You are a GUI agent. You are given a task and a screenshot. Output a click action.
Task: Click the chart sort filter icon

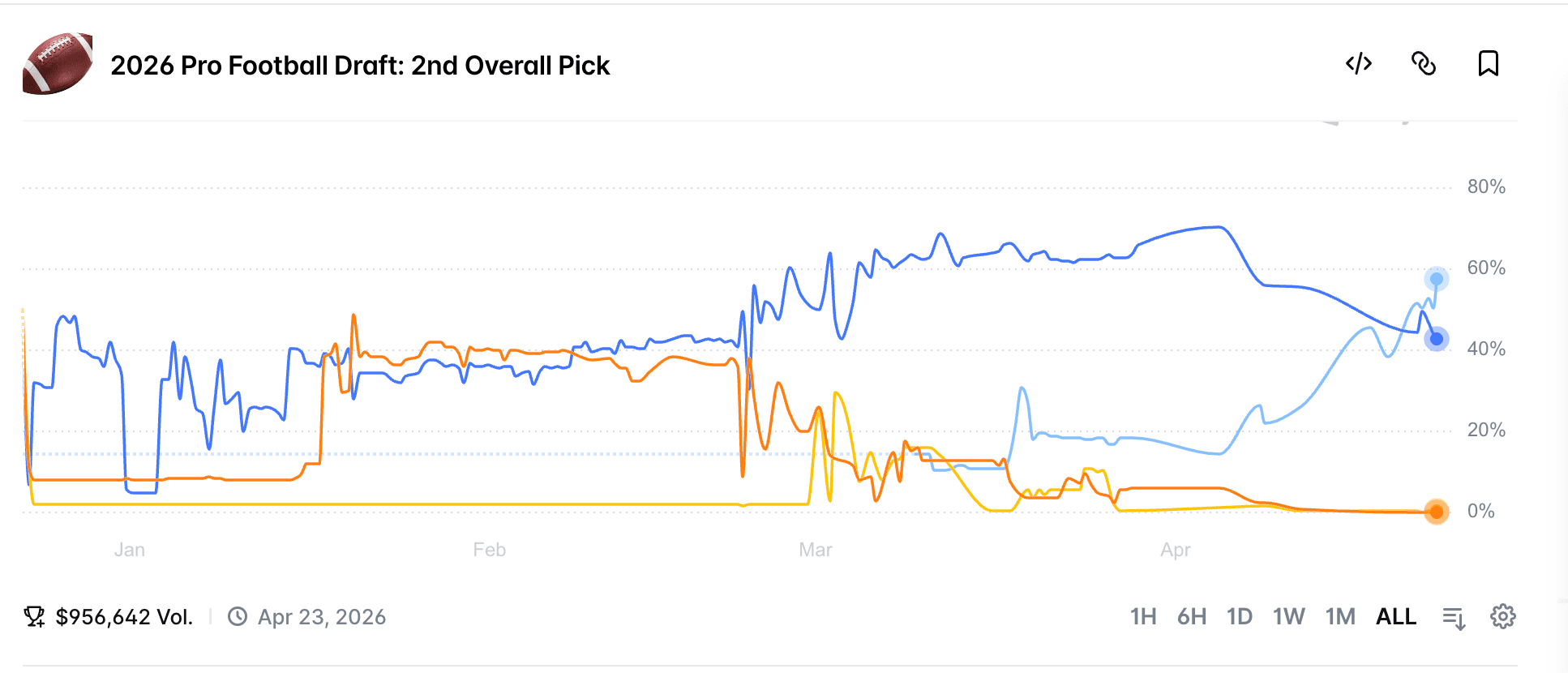tap(1454, 618)
